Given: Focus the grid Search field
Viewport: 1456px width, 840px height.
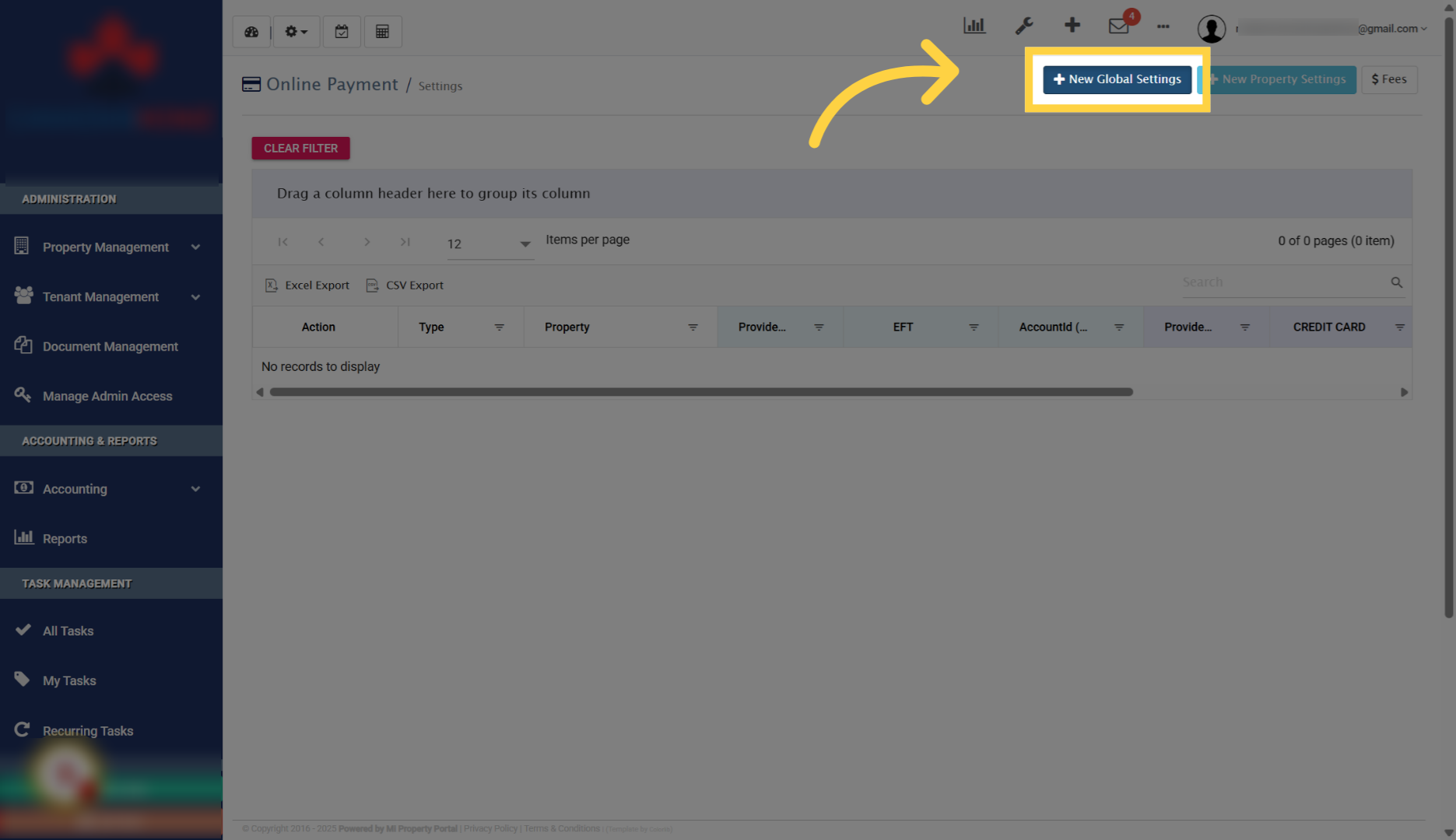Looking at the screenshot, I should point(1283,282).
